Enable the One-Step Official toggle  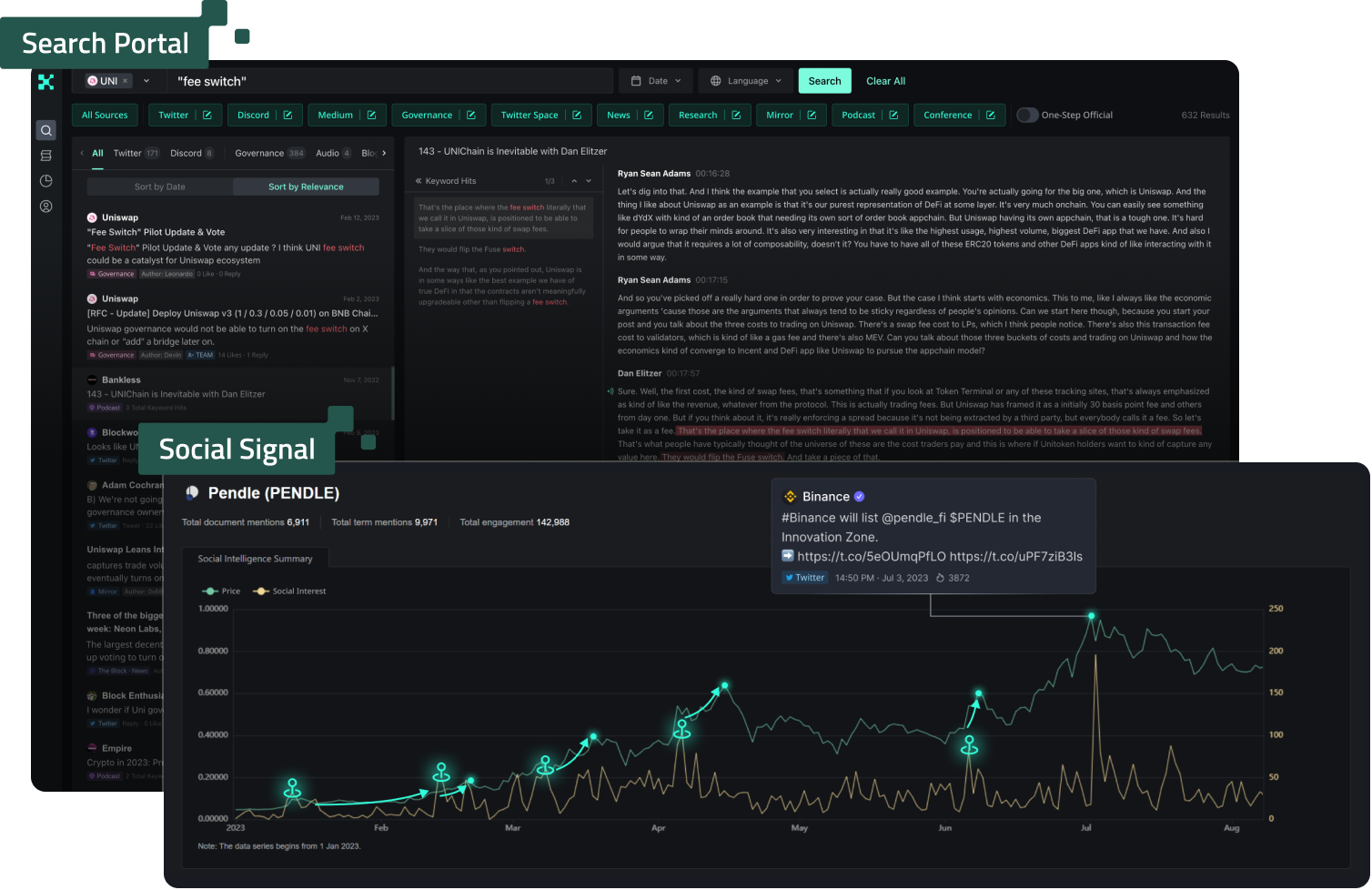pyautogui.click(x=1027, y=115)
